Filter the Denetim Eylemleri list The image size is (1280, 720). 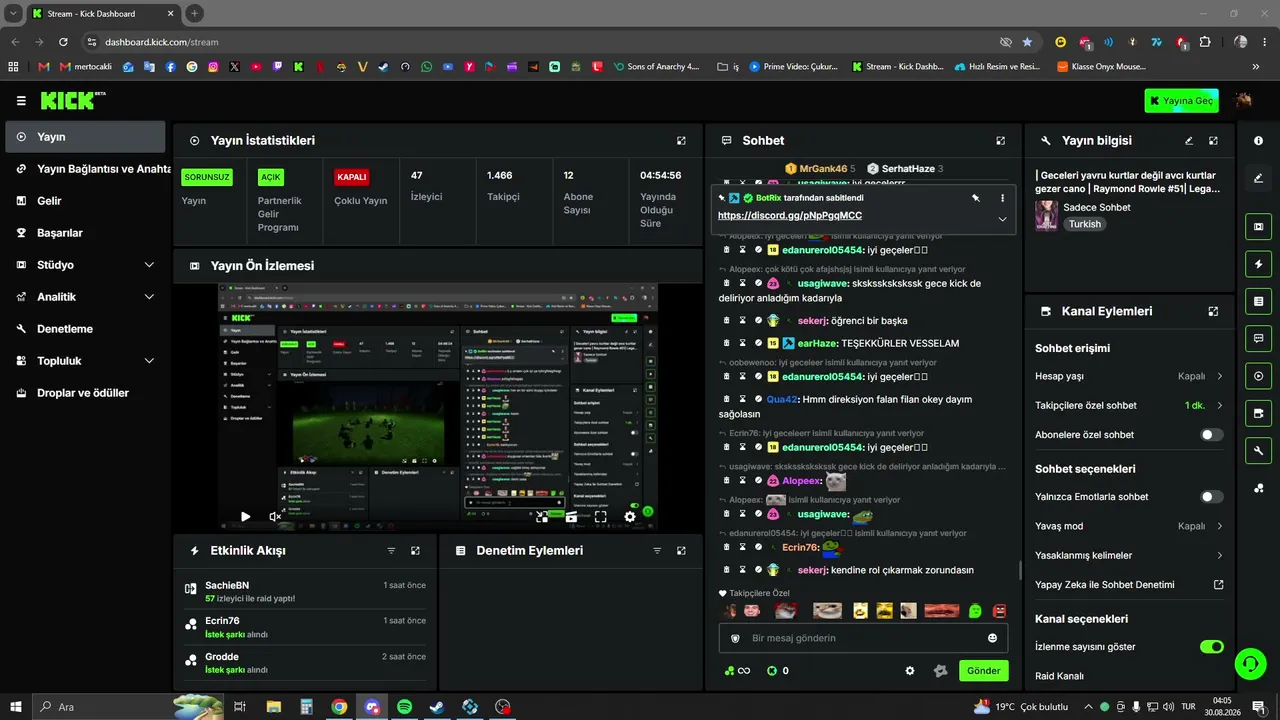657,551
